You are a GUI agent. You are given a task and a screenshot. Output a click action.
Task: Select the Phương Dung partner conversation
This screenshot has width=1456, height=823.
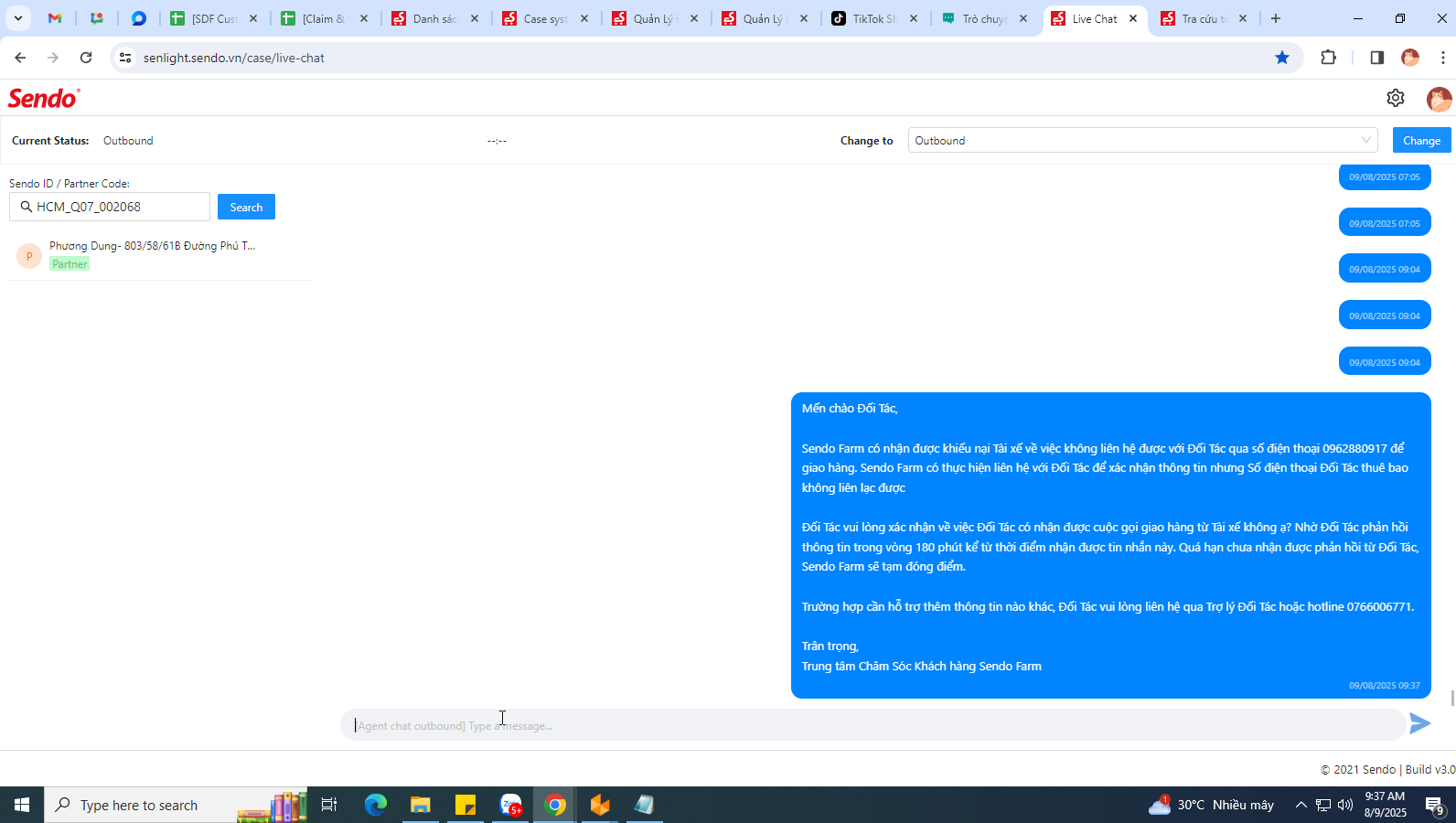160,255
